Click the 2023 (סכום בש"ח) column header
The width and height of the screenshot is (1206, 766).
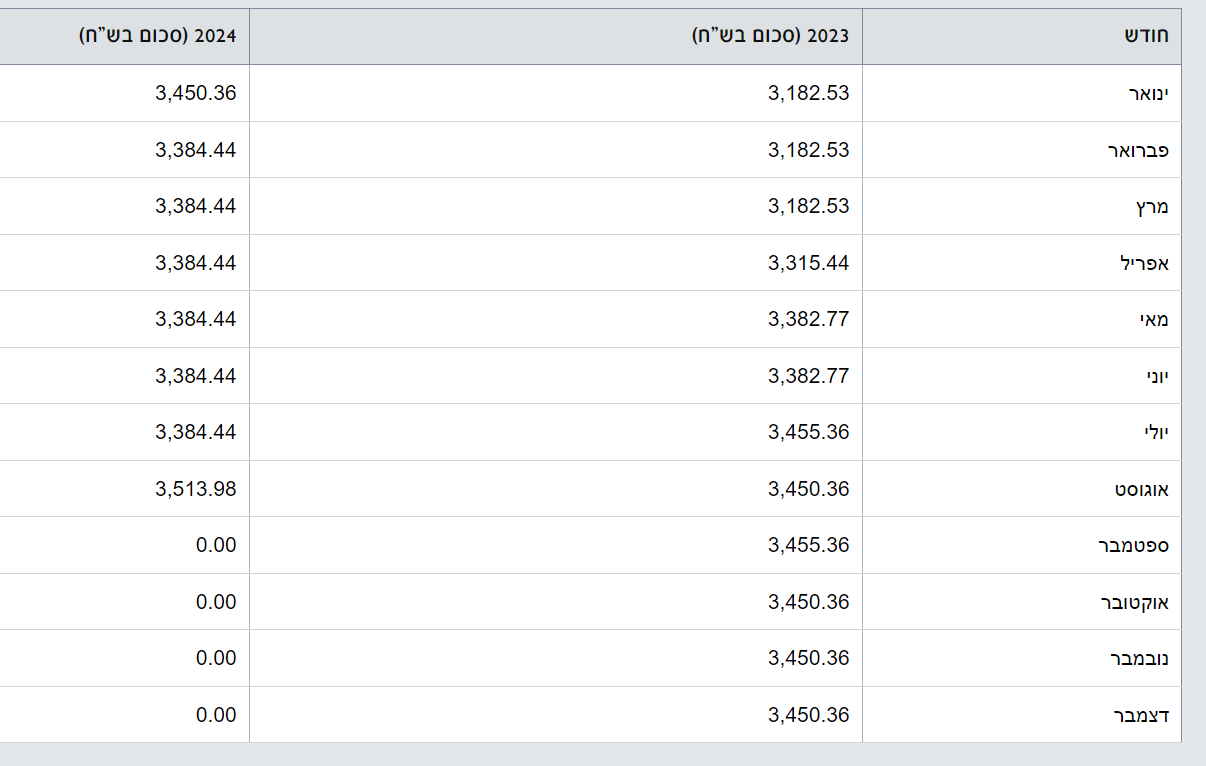tap(771, 36)
